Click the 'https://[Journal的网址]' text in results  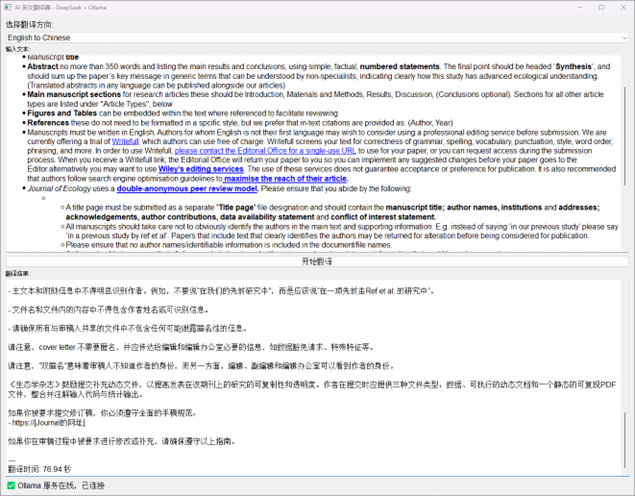point(49,423)
